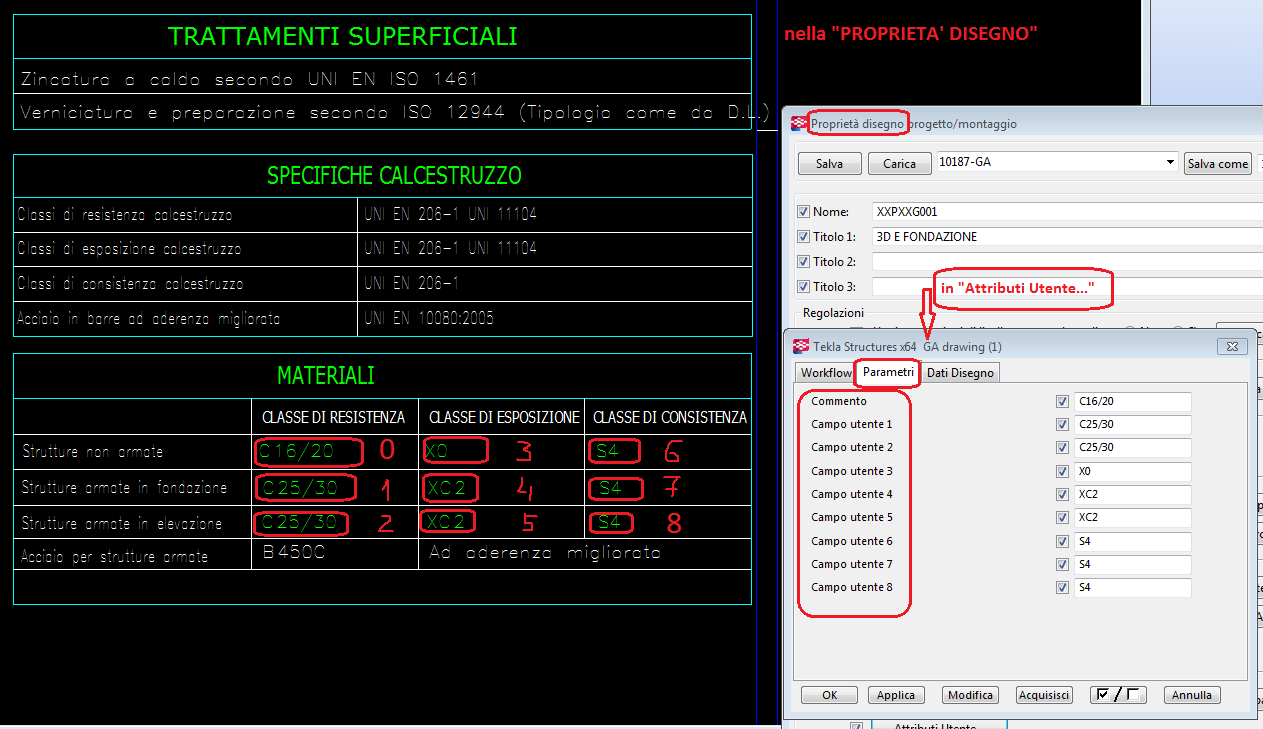The width and height of the screenshot is (1263, 729).
Task: Toggle the Titolo 1 checkbox
Action: click(803, 237)
